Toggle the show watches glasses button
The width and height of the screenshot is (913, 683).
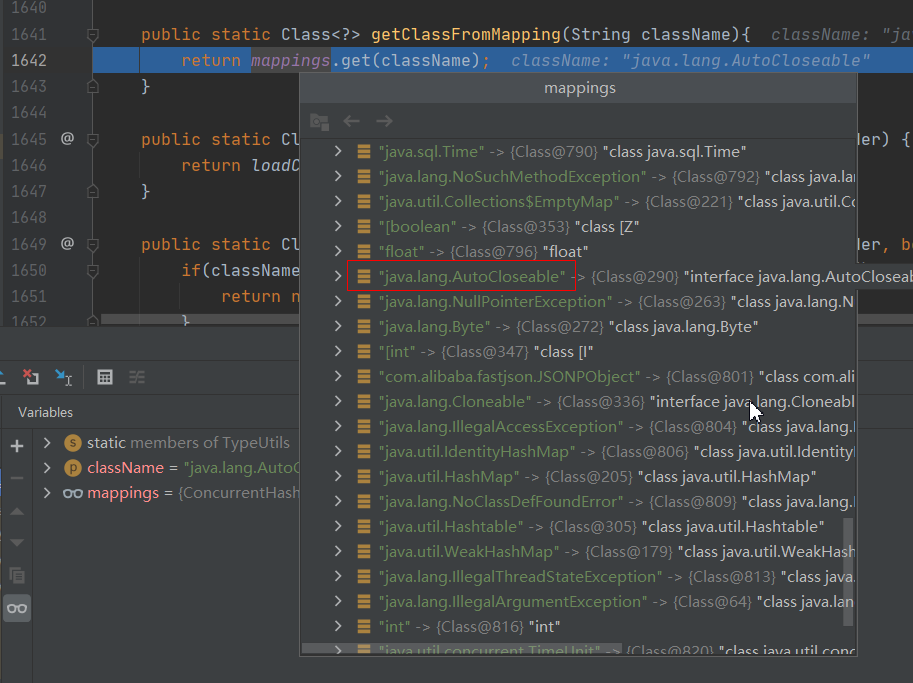click(16, 608)
